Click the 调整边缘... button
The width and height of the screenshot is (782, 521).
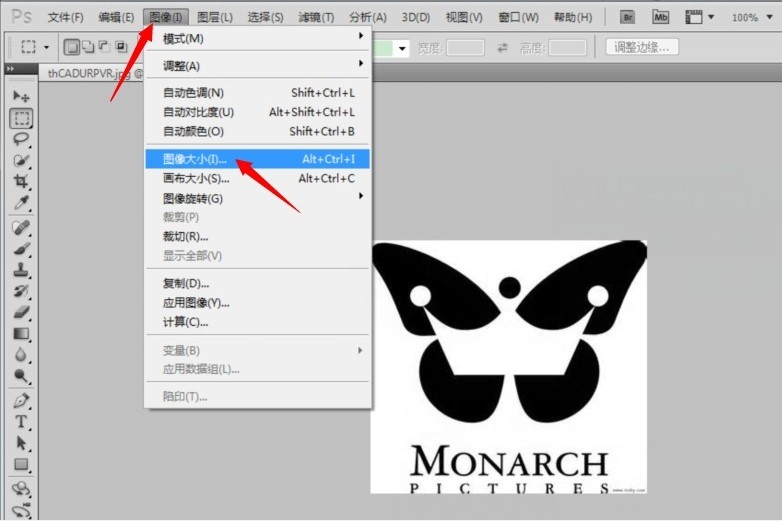coord(643,47)
